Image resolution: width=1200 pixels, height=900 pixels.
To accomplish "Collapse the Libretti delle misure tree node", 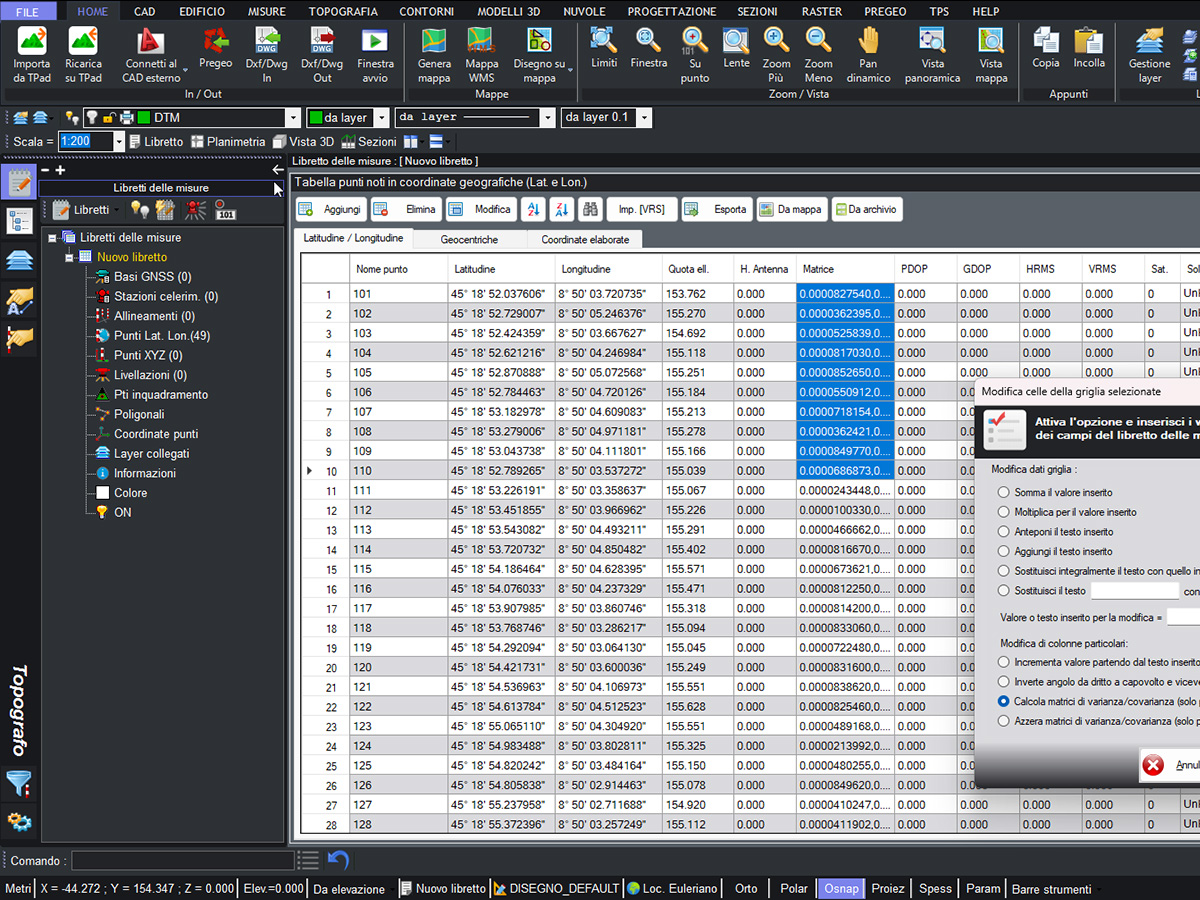I will (x=52, y=237).
